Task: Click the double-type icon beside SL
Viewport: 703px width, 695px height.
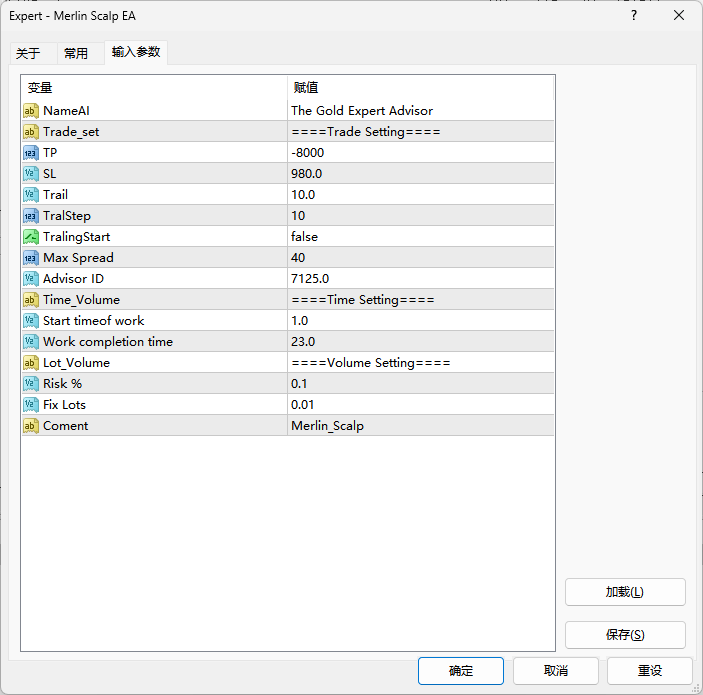Action: click(31, 174)
